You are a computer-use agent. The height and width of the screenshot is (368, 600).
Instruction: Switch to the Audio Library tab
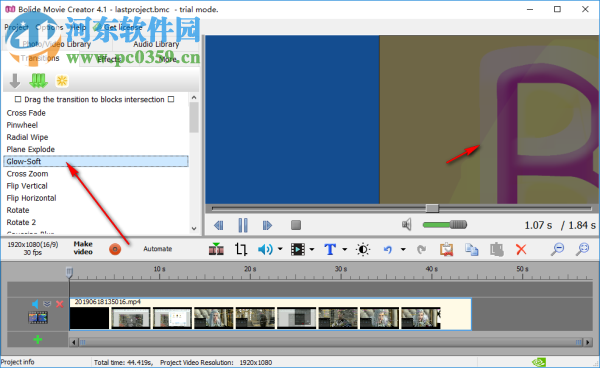pyautogui.click(x=156, y=44)
